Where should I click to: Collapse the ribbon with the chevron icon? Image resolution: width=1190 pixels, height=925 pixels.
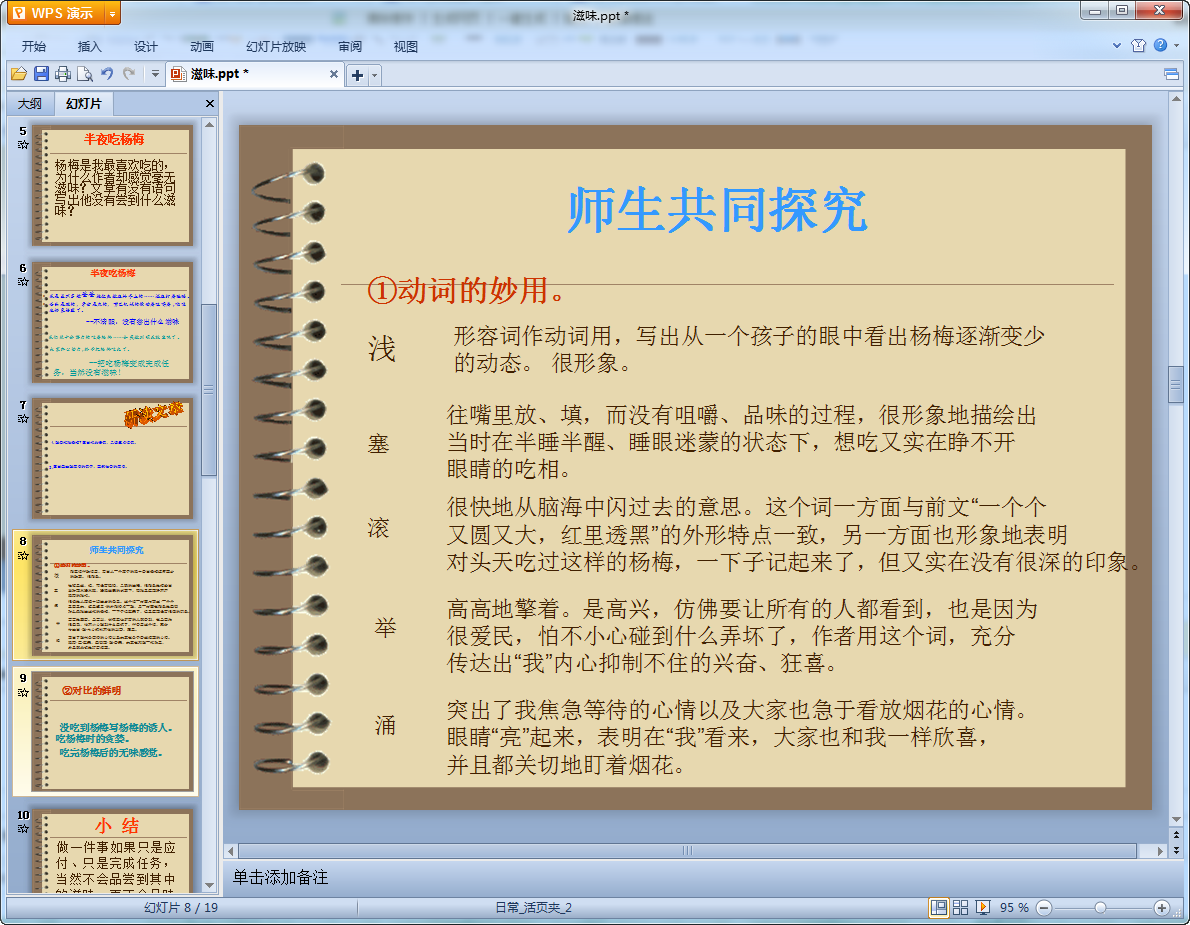(1117, 46)
